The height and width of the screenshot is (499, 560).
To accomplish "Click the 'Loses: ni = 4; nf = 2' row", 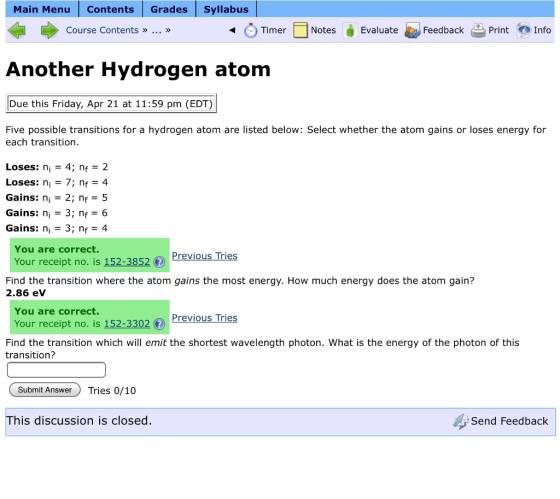I will (x=57, y=167).
